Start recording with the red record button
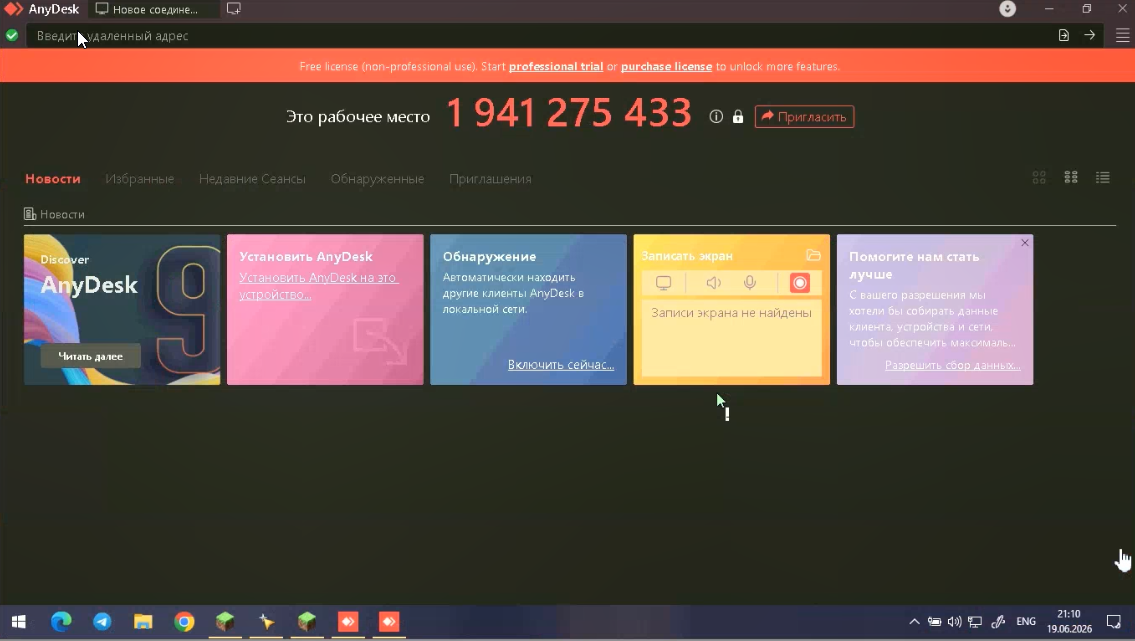 point(800,283)
